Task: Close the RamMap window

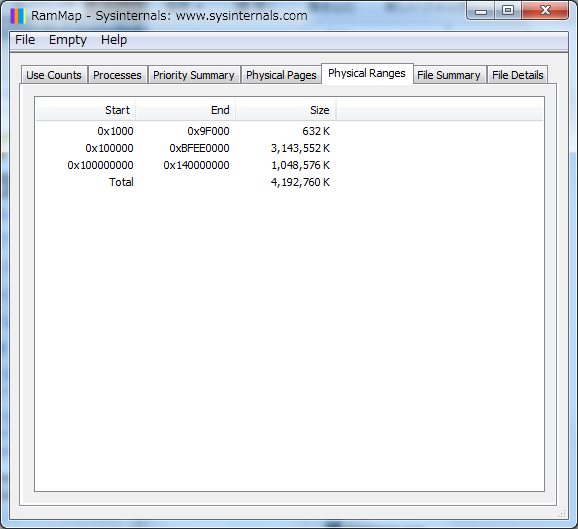Action: coord(545,11)
